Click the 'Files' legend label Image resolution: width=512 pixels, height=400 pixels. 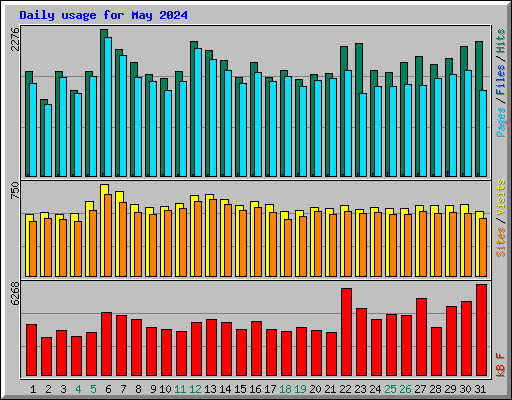click(x=501, y=80)
